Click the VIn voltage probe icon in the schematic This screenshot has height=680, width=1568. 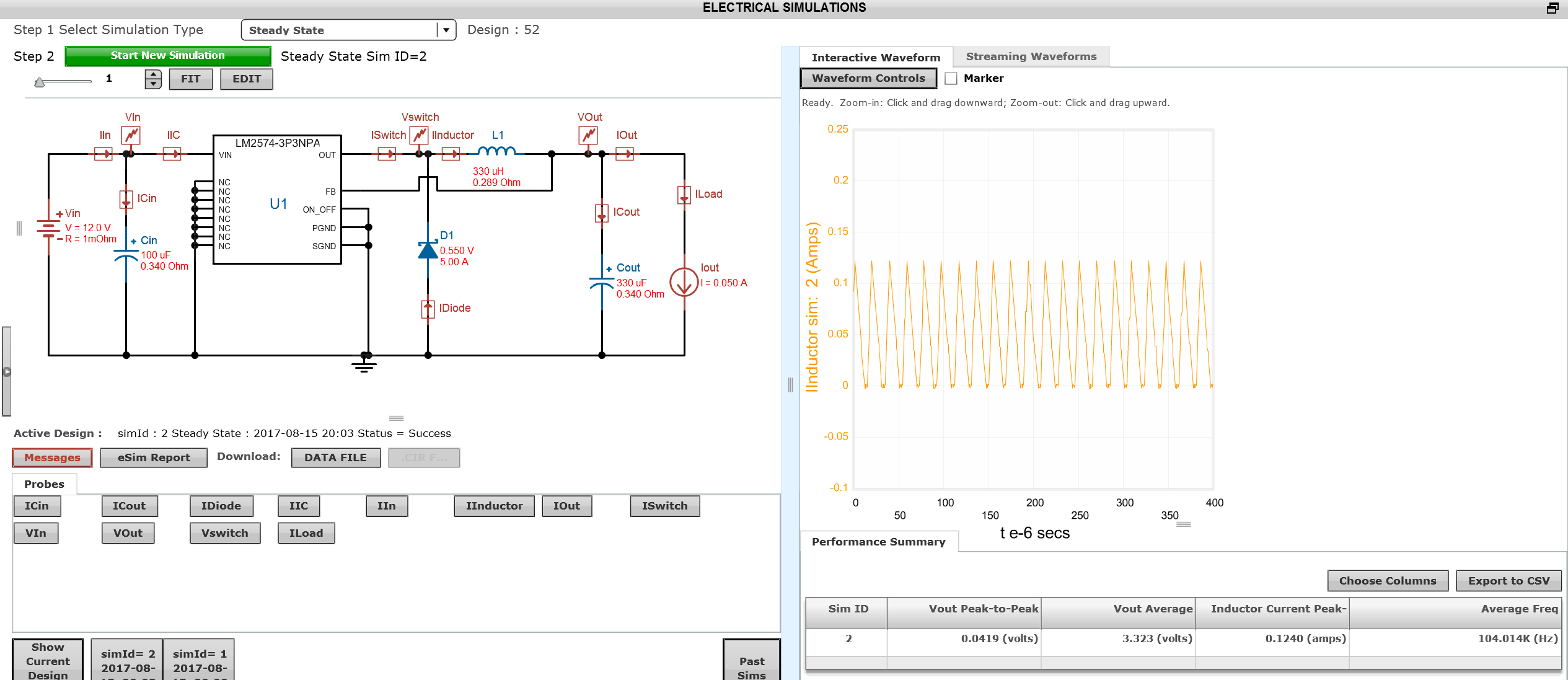(x=131, y=135)
